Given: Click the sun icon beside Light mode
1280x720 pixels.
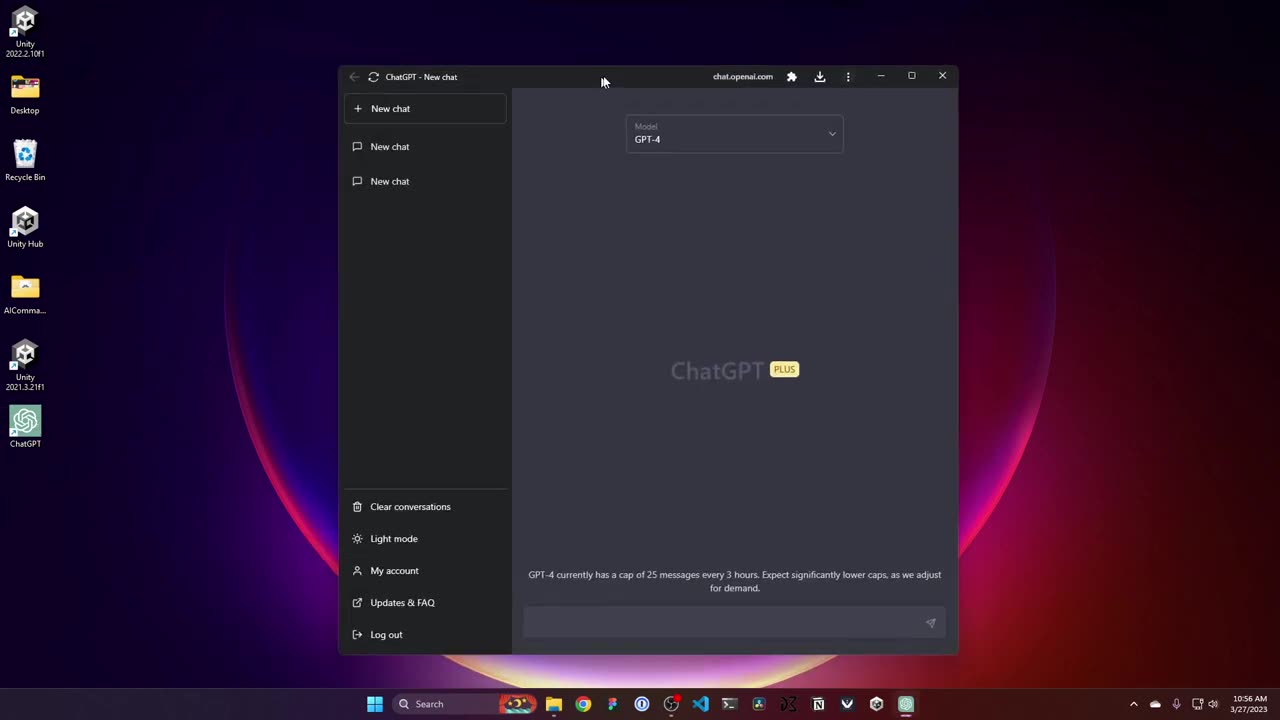Looking at the screenshot, I should pos(357,539).
